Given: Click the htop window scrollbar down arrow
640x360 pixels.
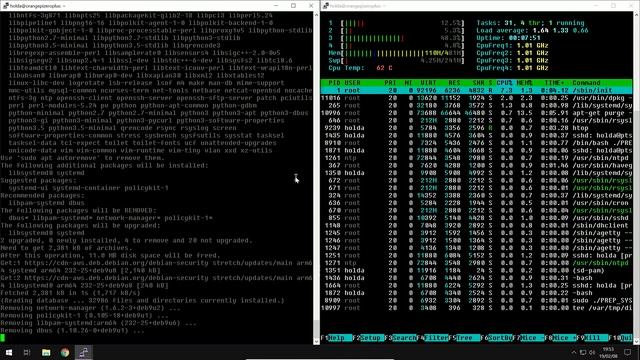Looking at the screenshot, I should click(x=636, y=341).
